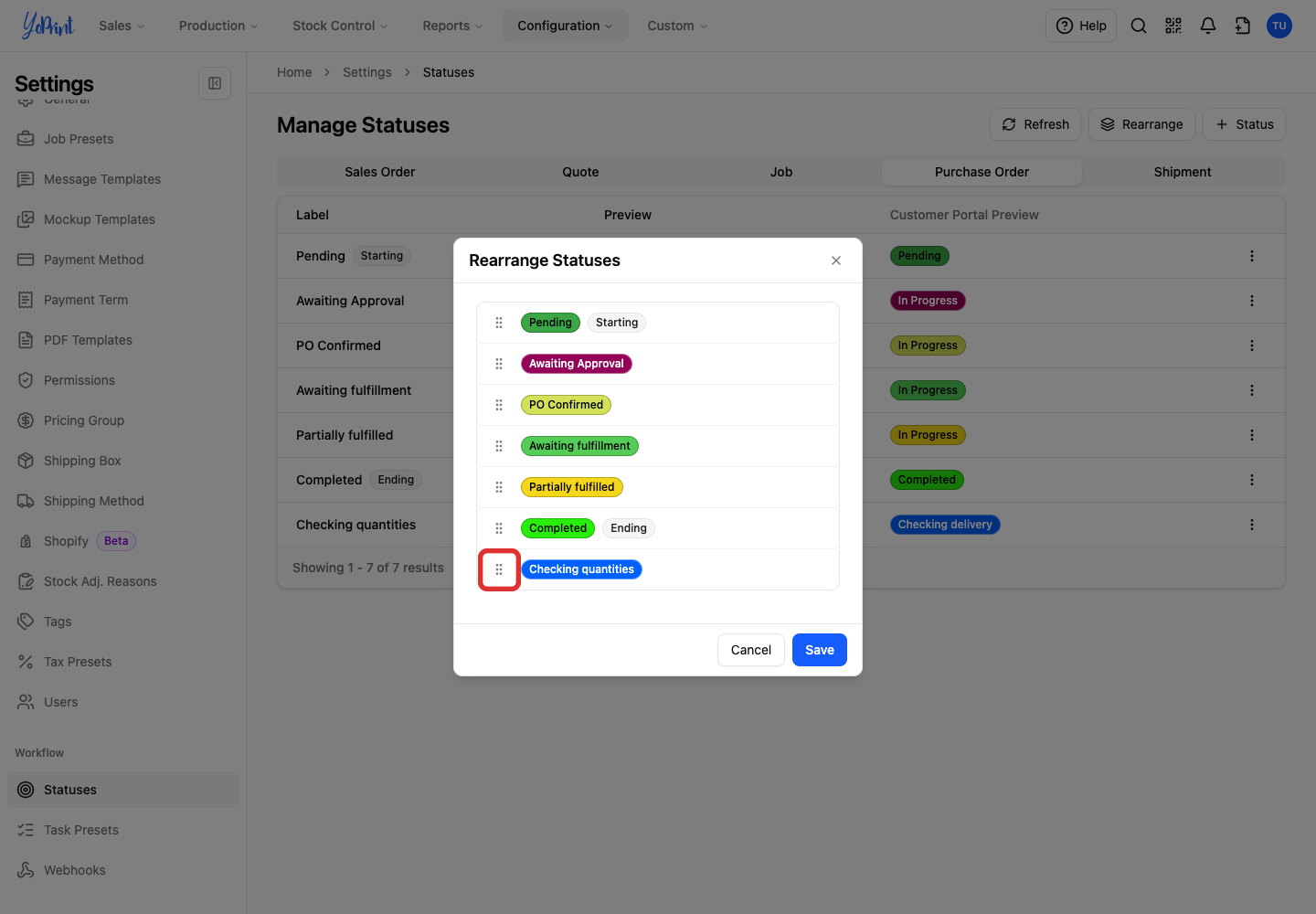Collapse the Settings sidebar panel icon

[x=215, y=83]
